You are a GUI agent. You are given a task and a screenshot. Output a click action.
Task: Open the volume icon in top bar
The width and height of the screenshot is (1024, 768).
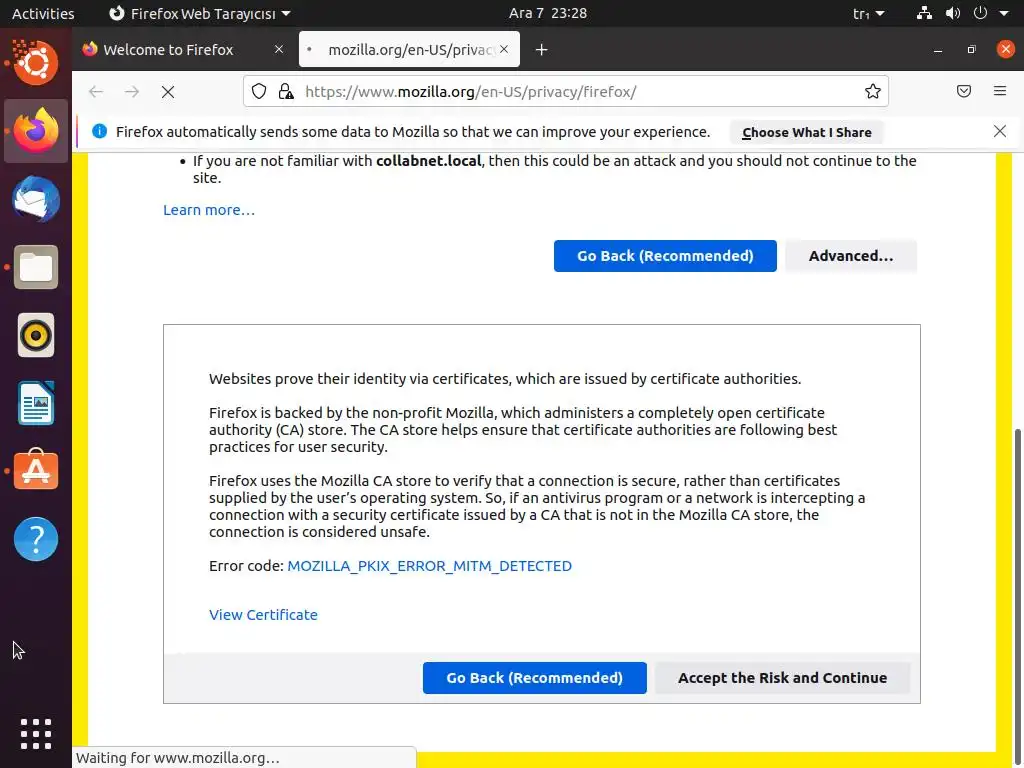point(953,13)
